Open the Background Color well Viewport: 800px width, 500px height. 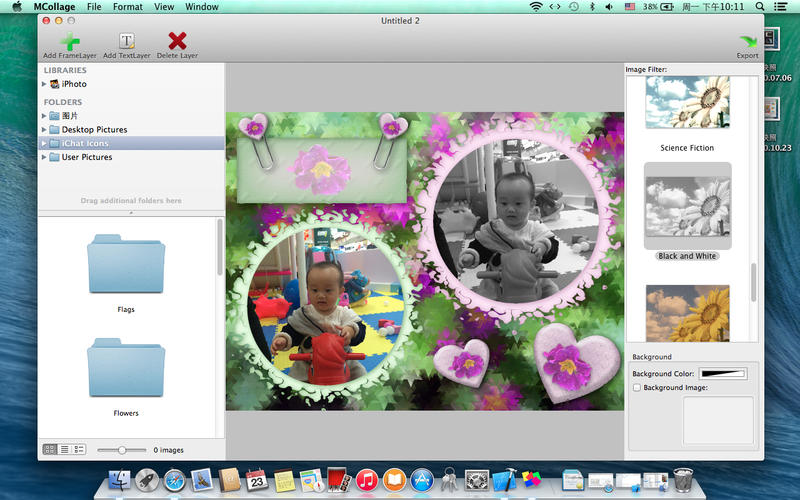click(722, 374)
